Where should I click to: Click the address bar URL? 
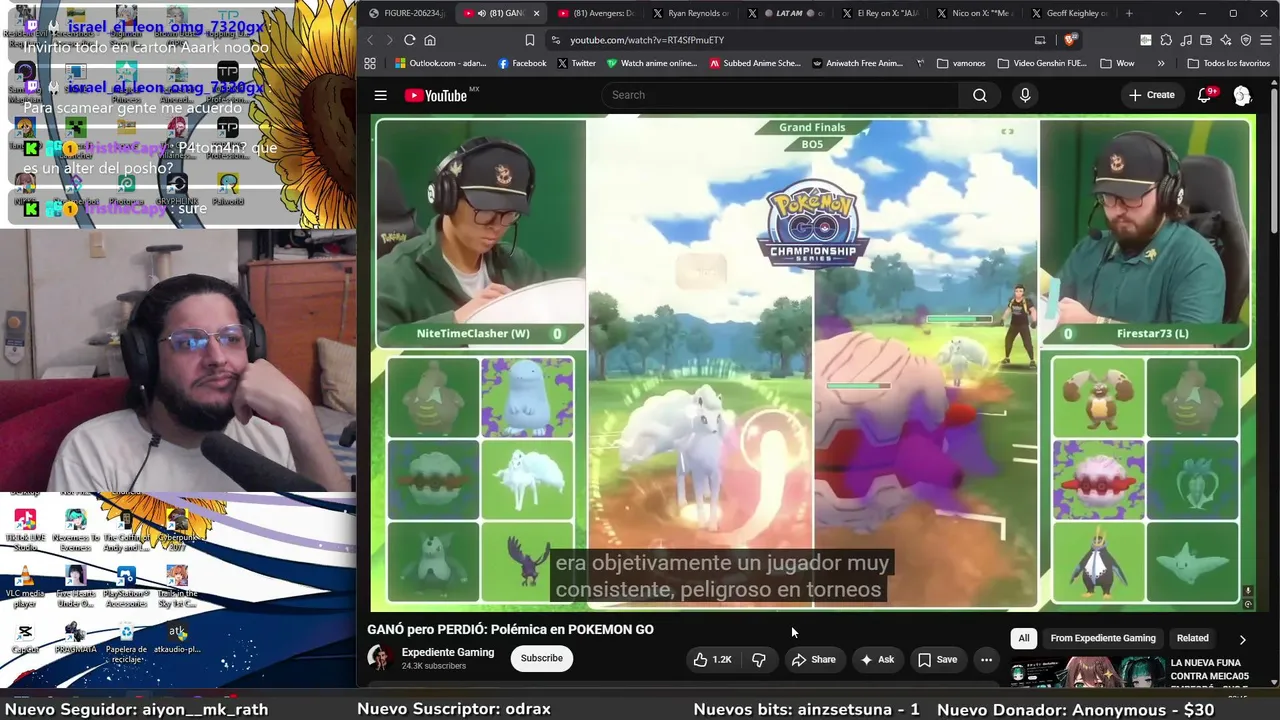(x=647, y=40)
